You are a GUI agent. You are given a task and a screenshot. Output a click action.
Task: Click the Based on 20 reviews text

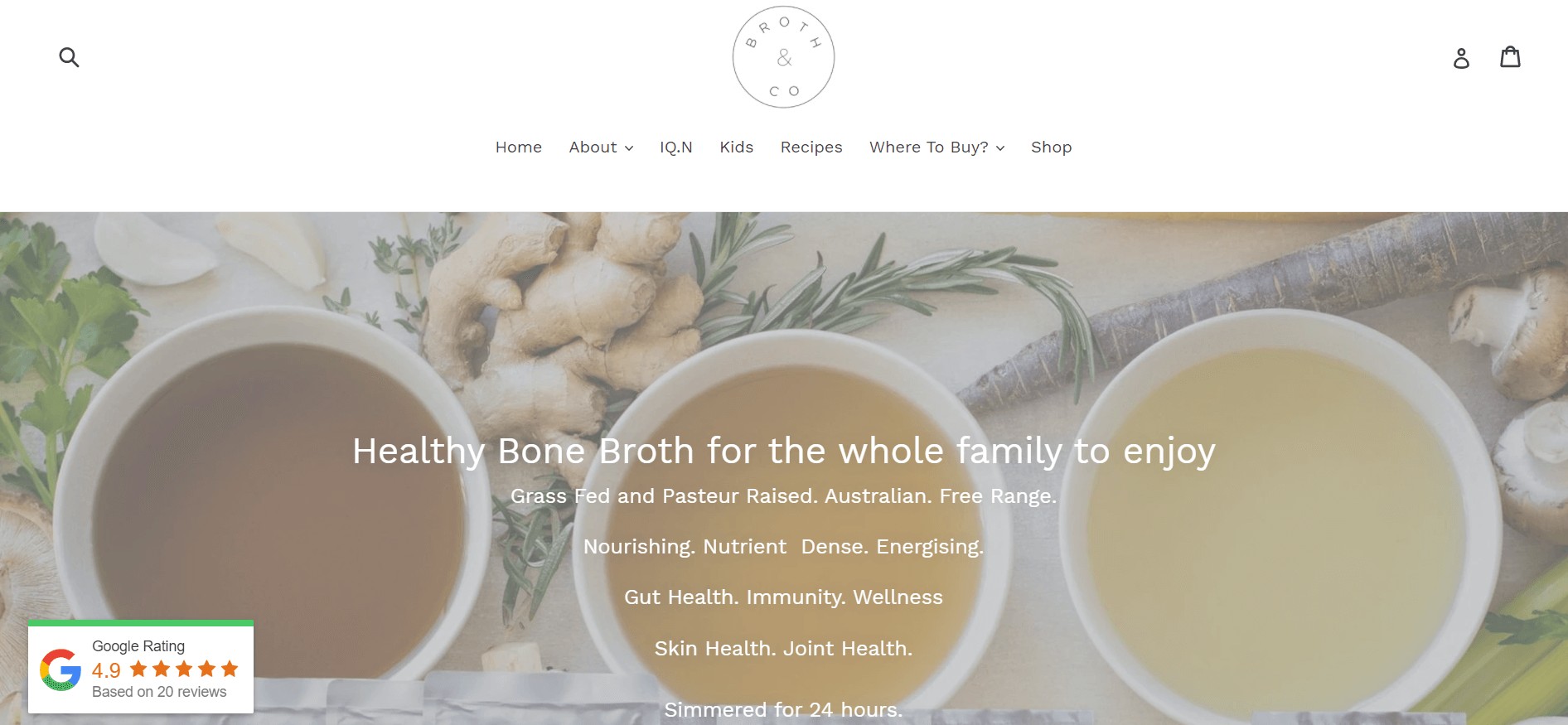[159, 692]
